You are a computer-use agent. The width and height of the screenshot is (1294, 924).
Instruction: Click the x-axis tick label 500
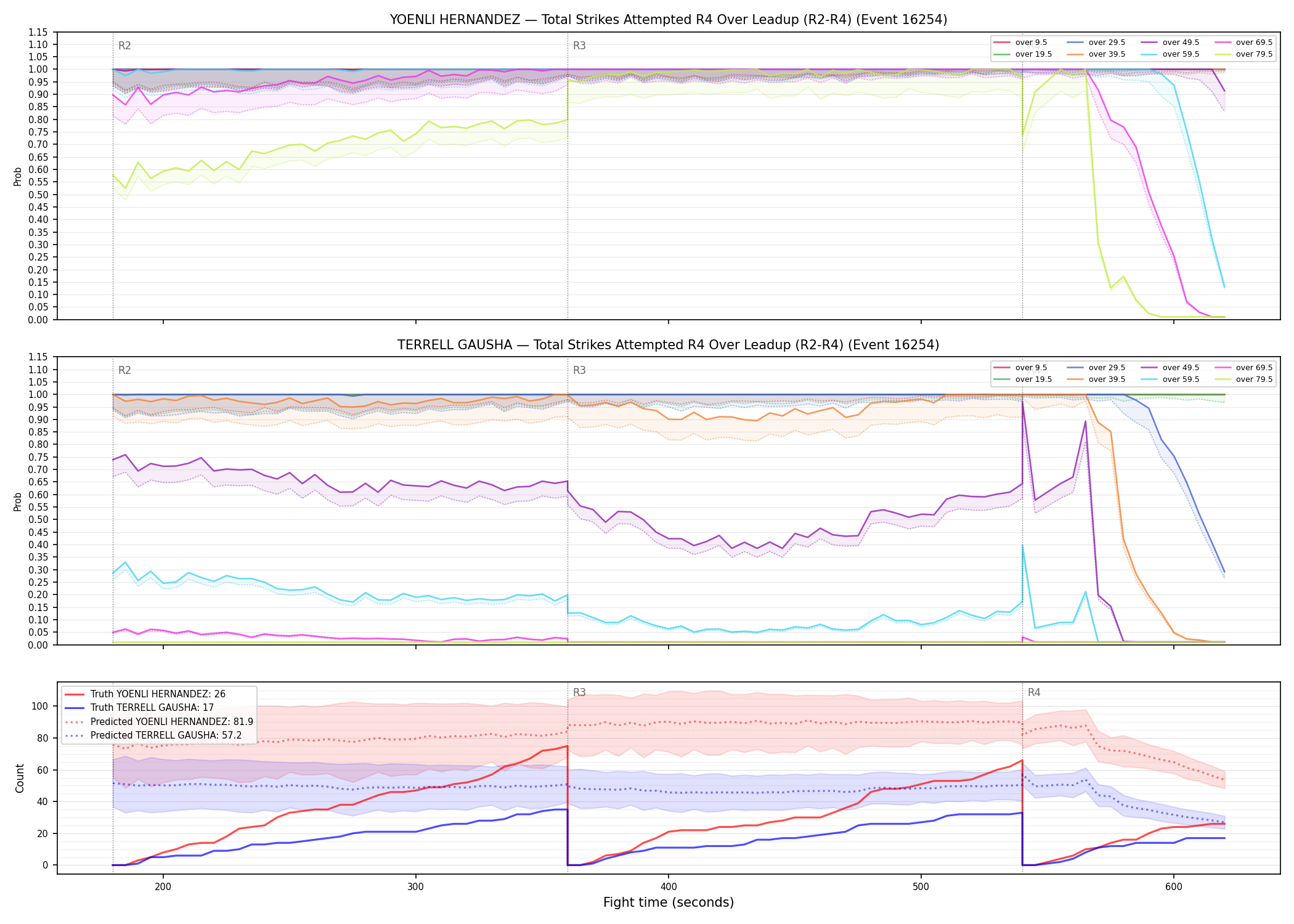click(921, 887)
